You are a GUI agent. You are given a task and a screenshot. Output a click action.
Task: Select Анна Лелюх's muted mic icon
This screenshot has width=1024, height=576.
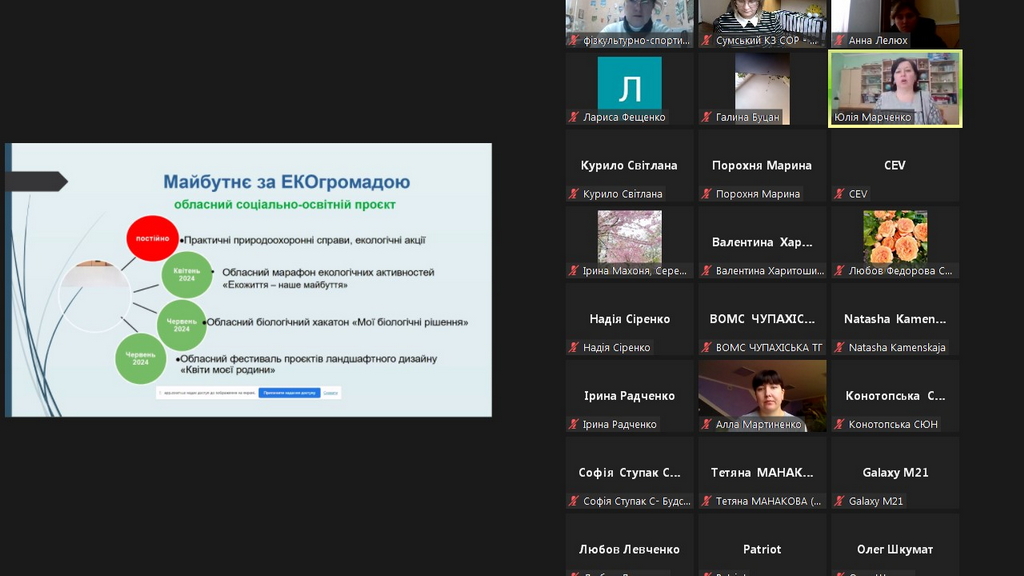[840, 41]
